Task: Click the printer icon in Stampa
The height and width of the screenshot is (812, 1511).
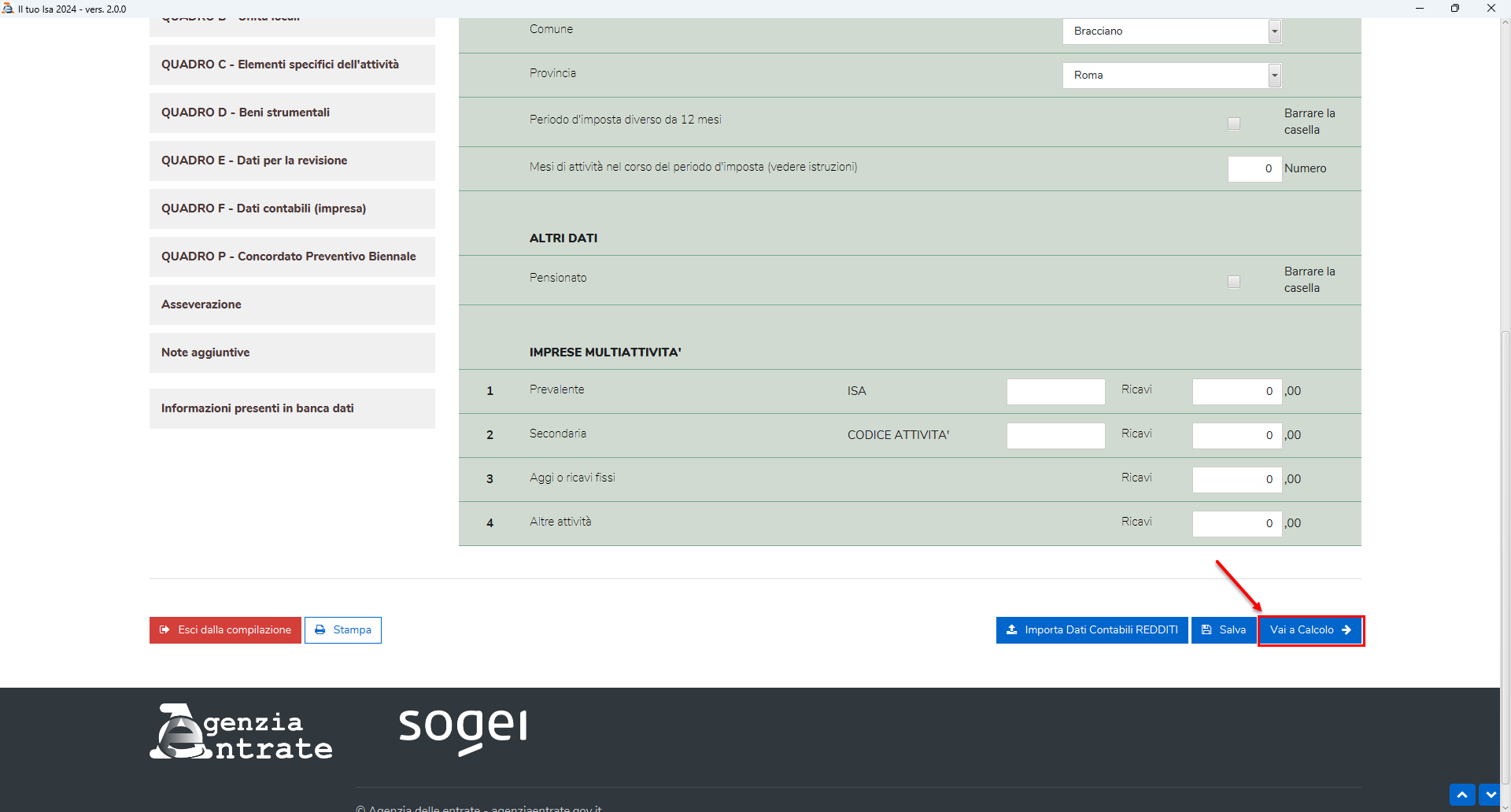Action: click(x=320, y=630)
